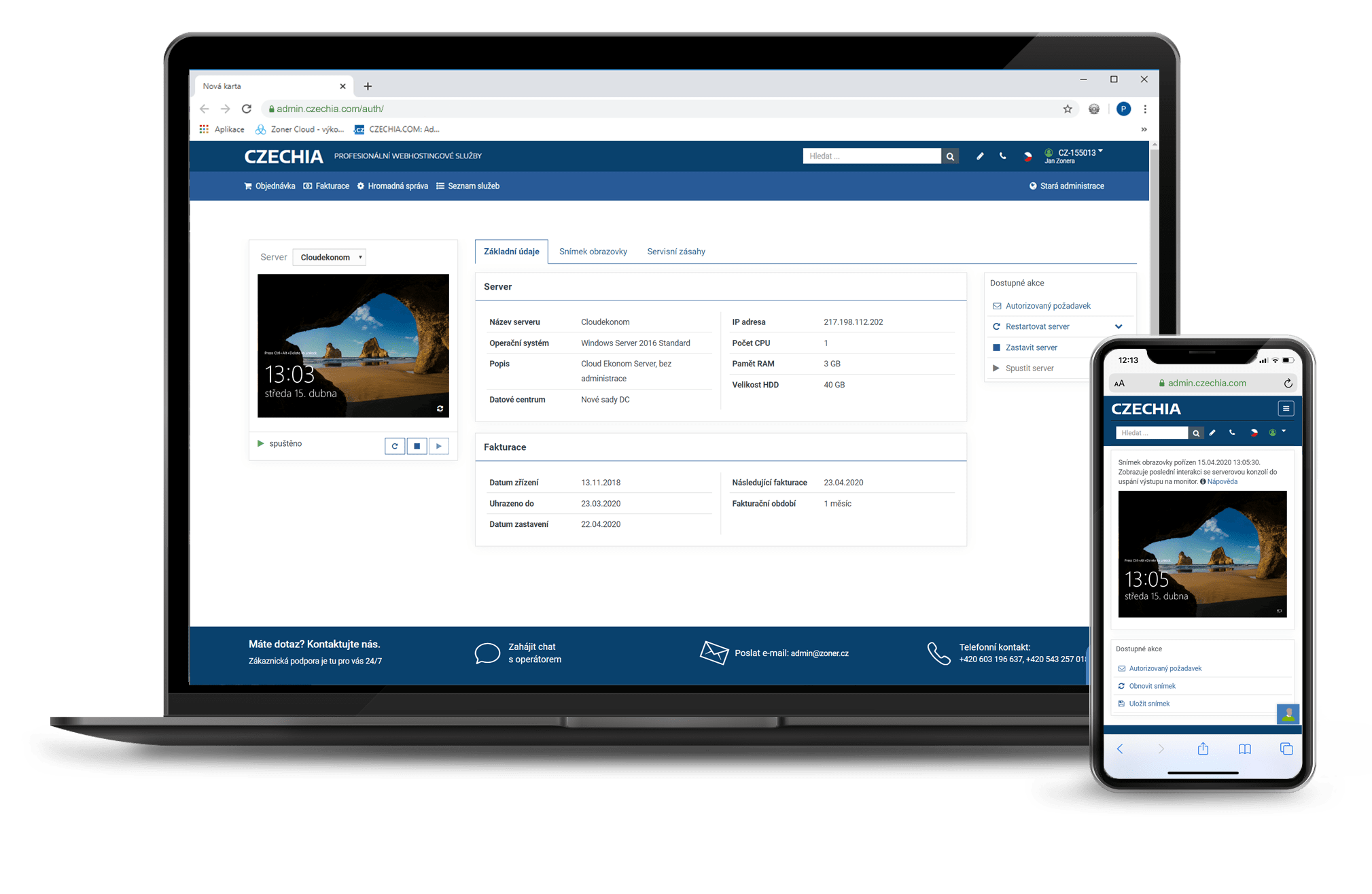Open Zoner Cloud bookmark
Image resolution: width=1372 pixels, height=894 pixels.
(x=300, y=129)
